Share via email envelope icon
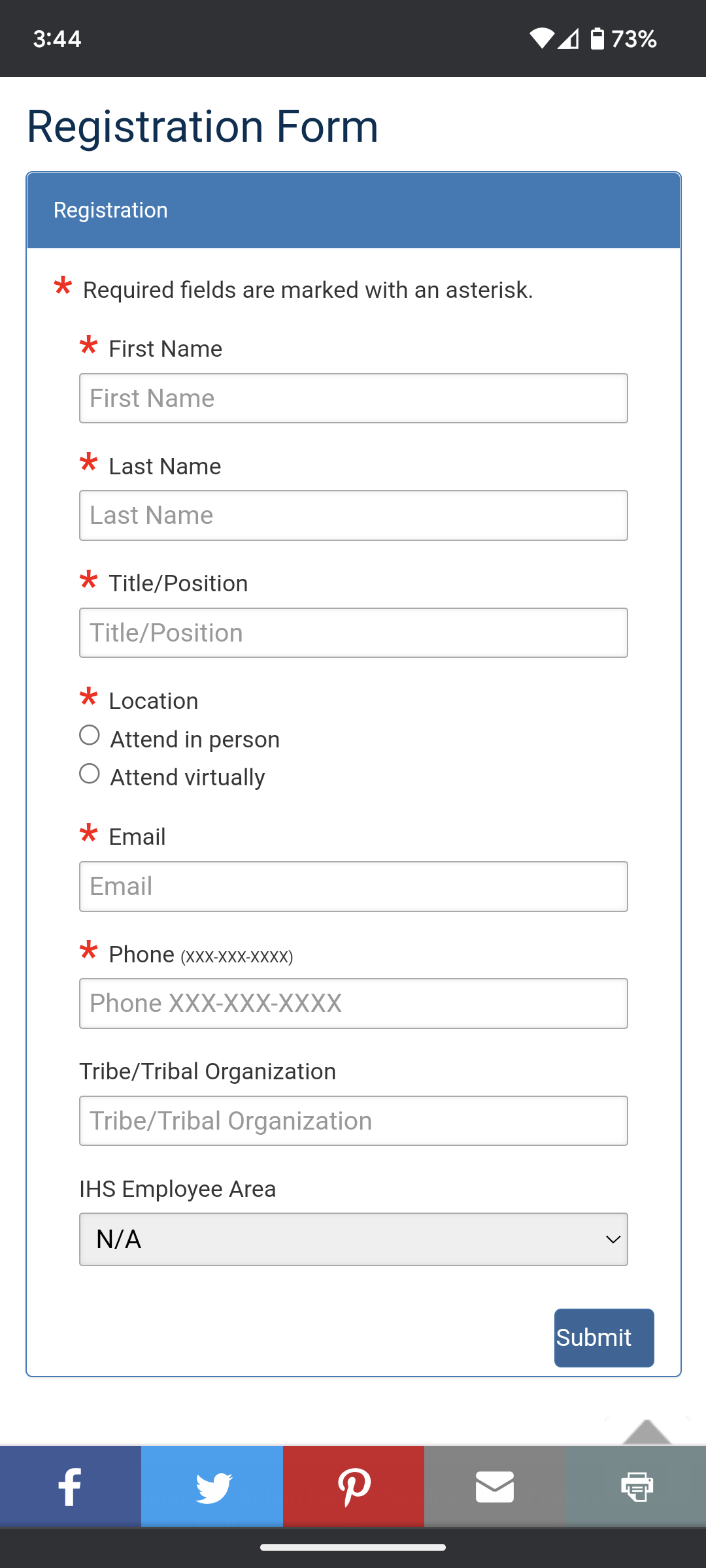Viewport: 706px width, 1568px height. [x=495, y=1486]
